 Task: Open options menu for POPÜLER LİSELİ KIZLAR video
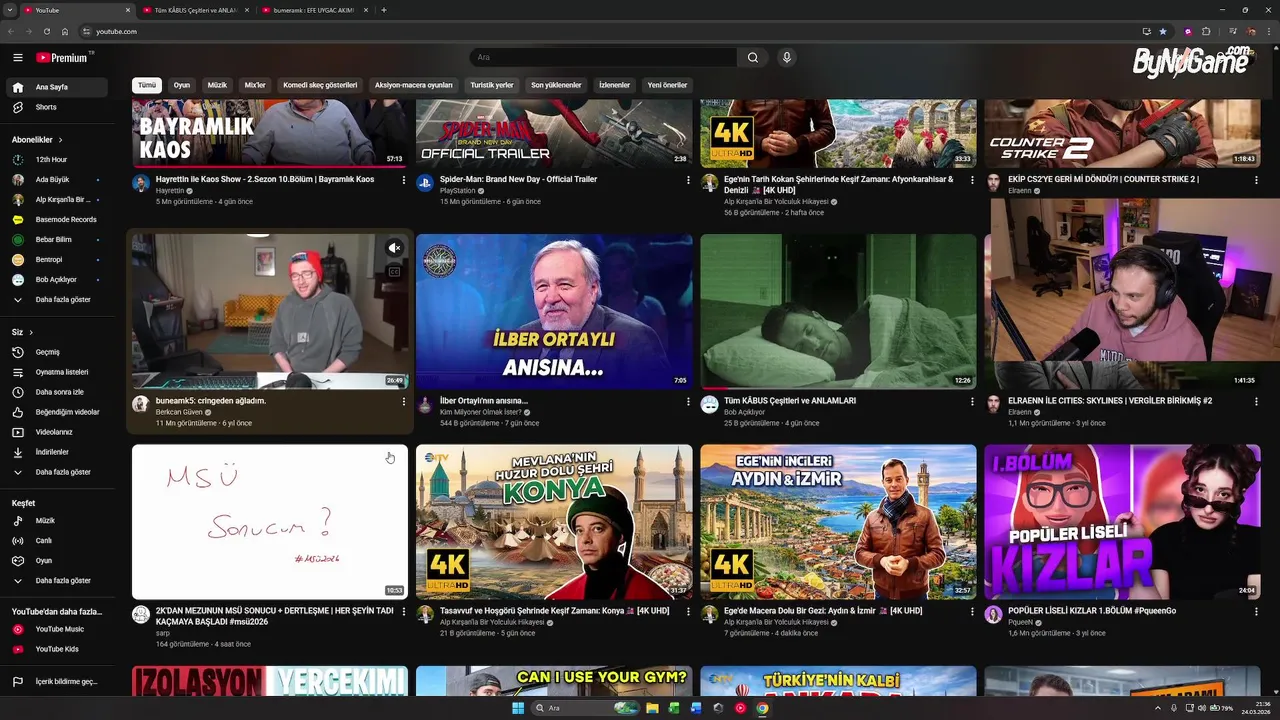pyautogui.click(x=1256, y=612)
